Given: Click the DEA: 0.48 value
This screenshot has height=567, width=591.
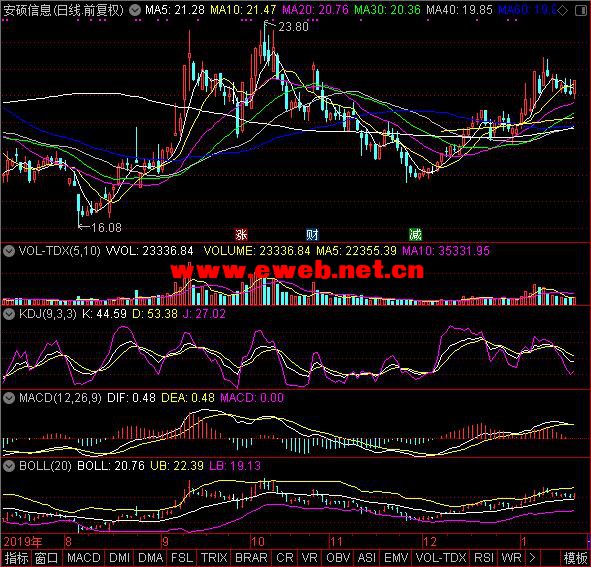Looking at the screenshot, I should (x=188, y=398).
